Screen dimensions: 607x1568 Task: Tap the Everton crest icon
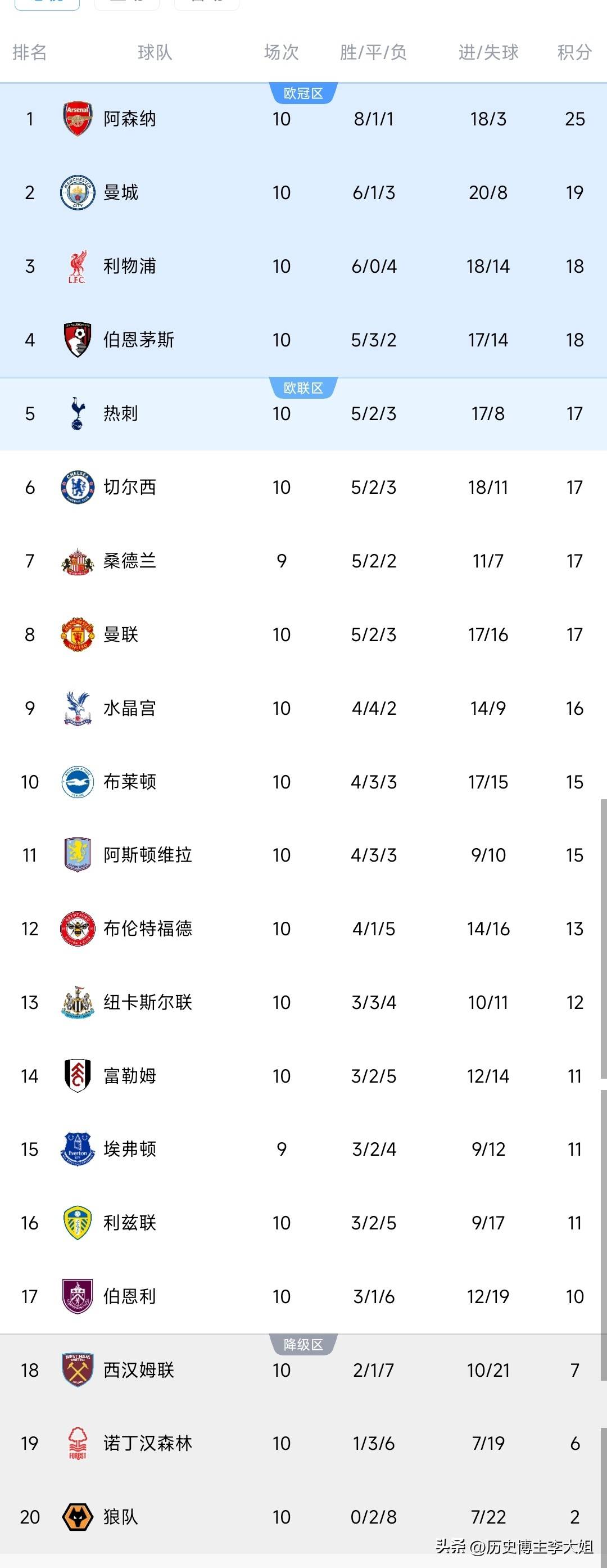coord(77,1148)
